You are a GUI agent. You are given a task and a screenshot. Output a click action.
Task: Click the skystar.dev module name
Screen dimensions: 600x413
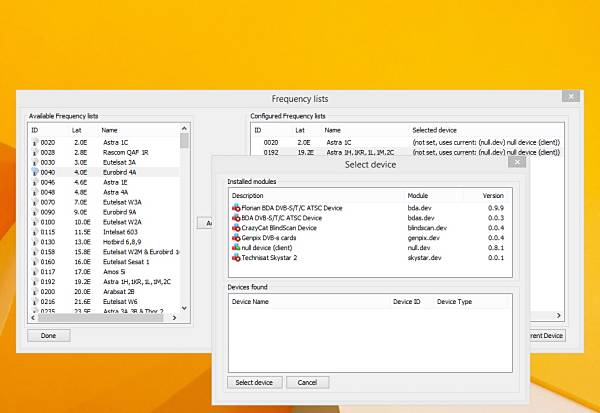point(424,258)
